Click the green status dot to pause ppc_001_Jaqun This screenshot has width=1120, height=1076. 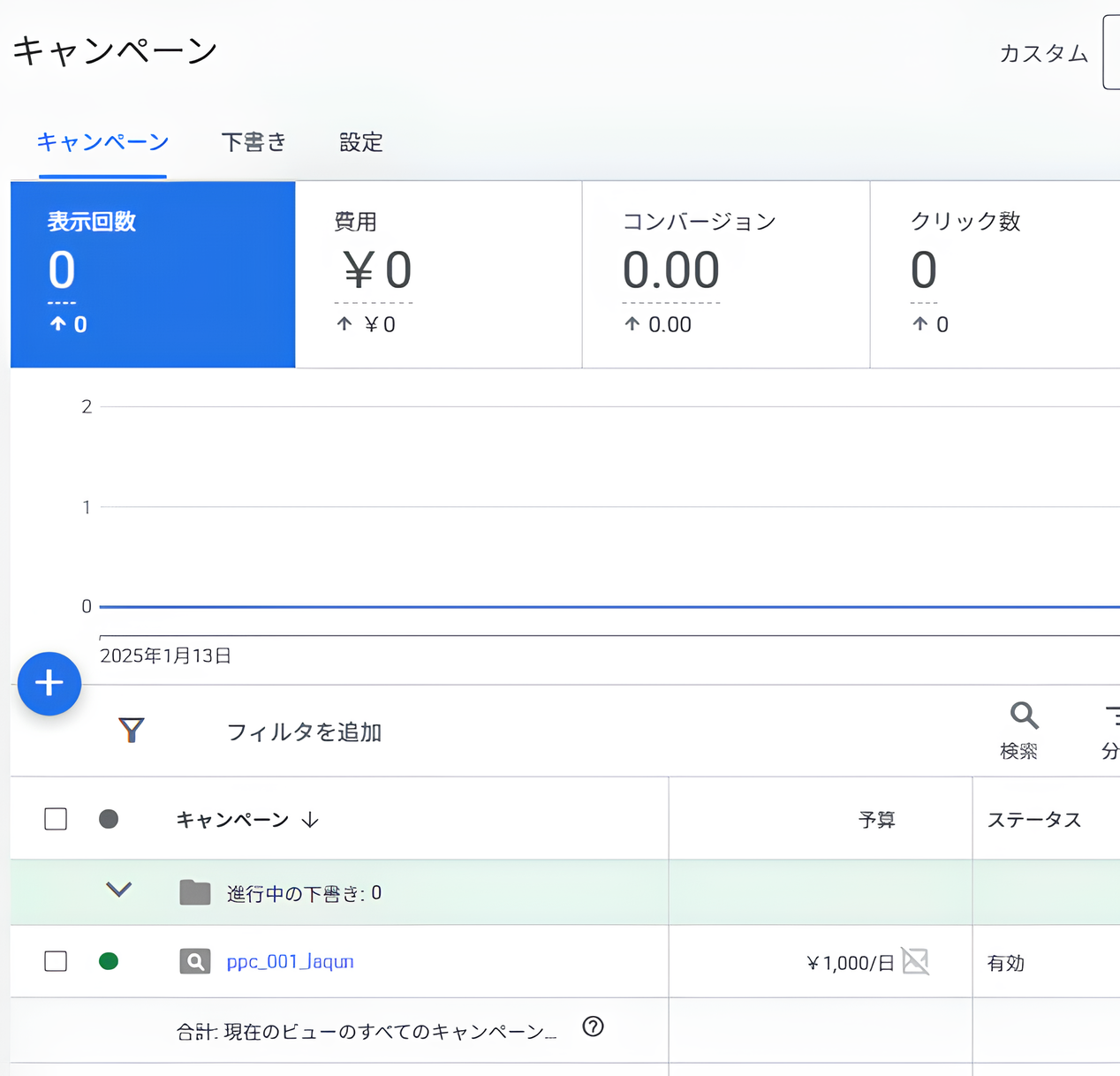point(109,961)
